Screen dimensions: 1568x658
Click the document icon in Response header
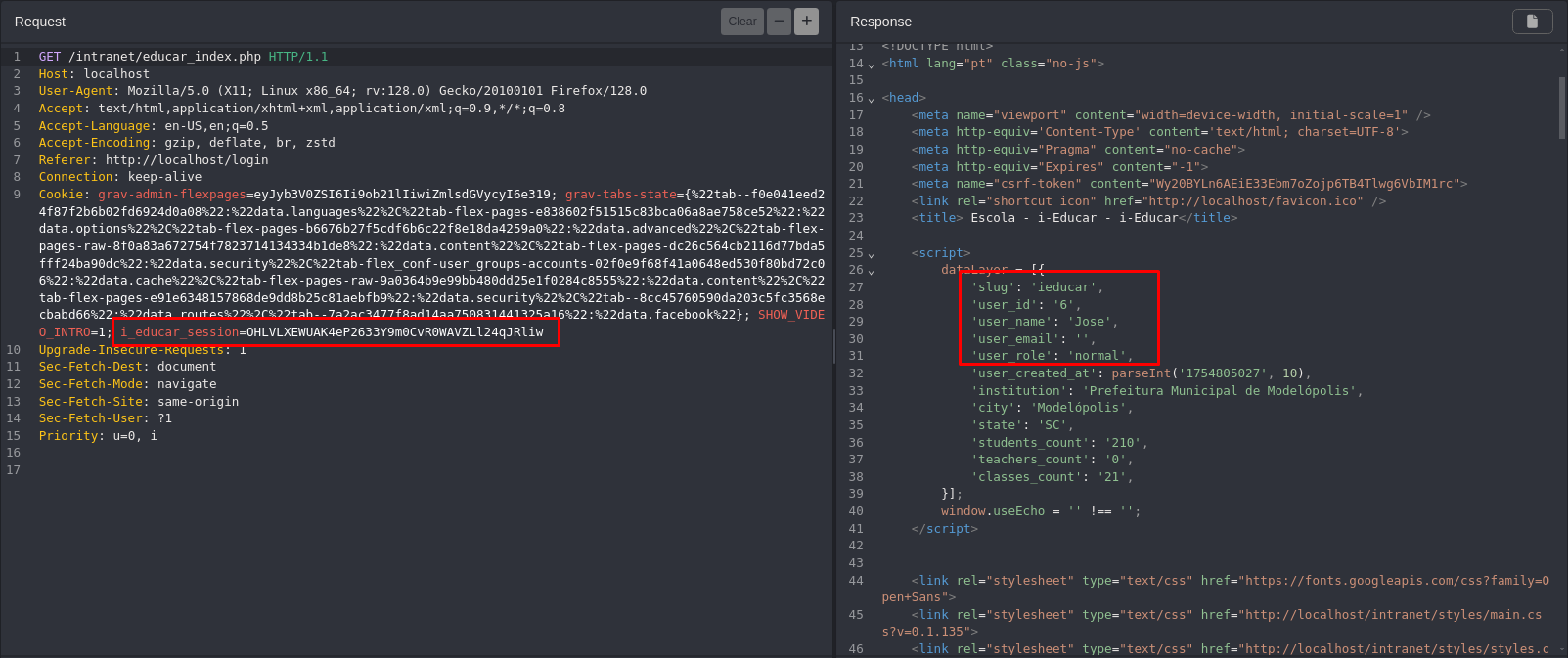click(1532, 22)
